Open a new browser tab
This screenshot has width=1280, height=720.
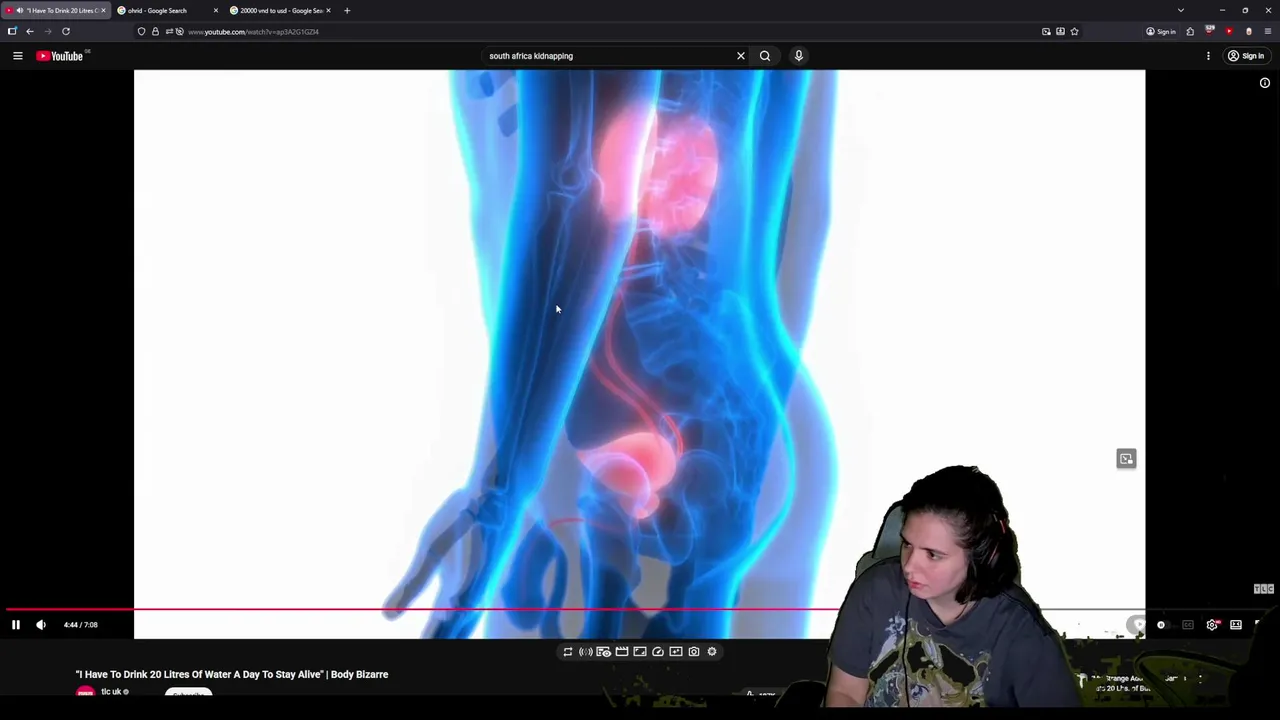[x=347, y=11]
